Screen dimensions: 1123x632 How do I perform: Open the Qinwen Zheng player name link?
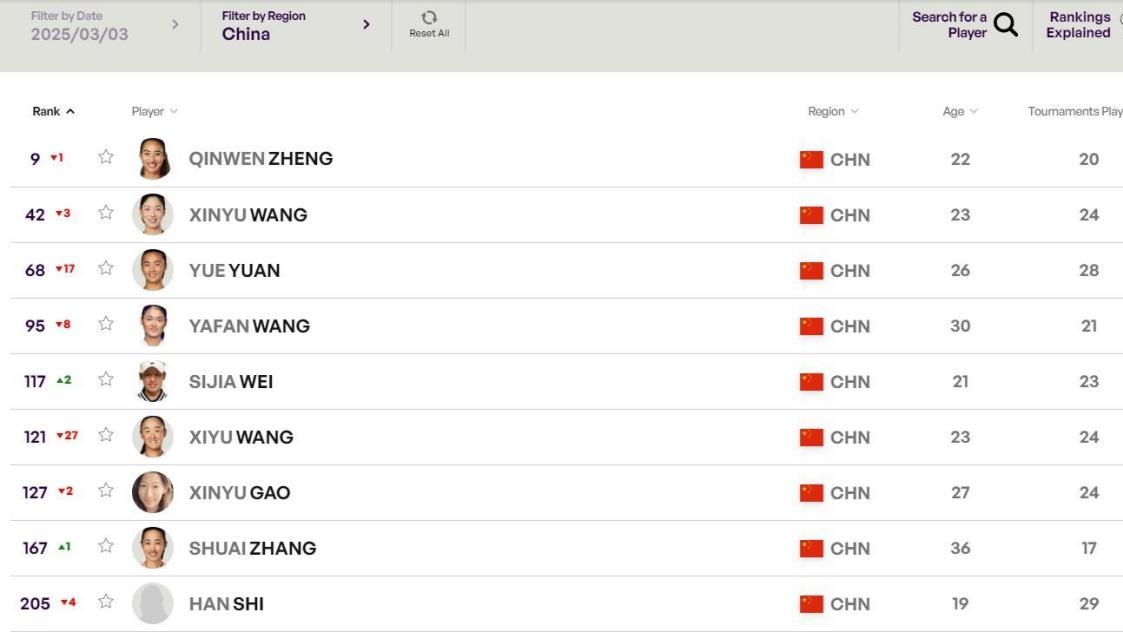coord(261,158)
